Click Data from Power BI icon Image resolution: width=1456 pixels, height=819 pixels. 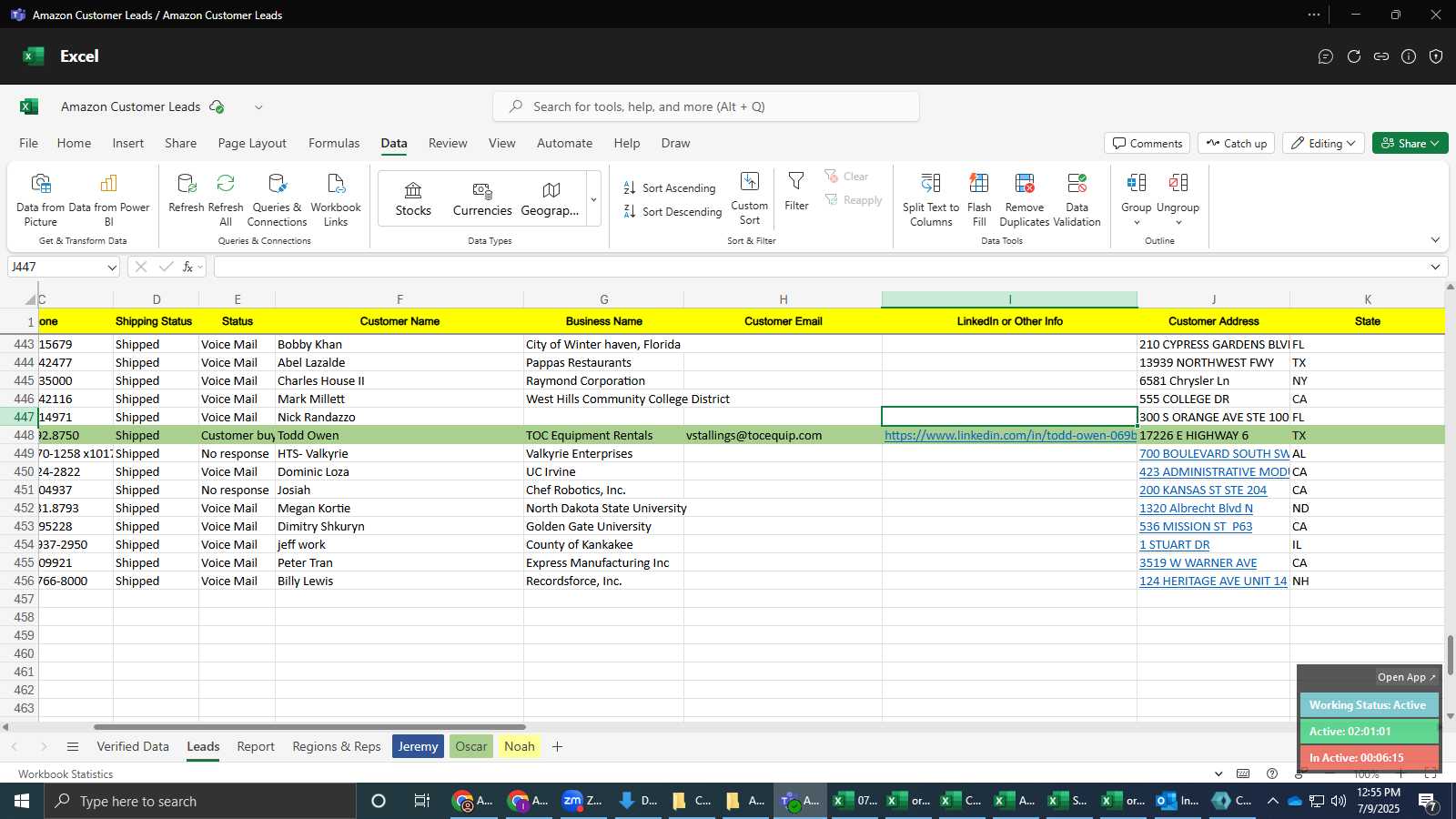click(x=108, y=184)
